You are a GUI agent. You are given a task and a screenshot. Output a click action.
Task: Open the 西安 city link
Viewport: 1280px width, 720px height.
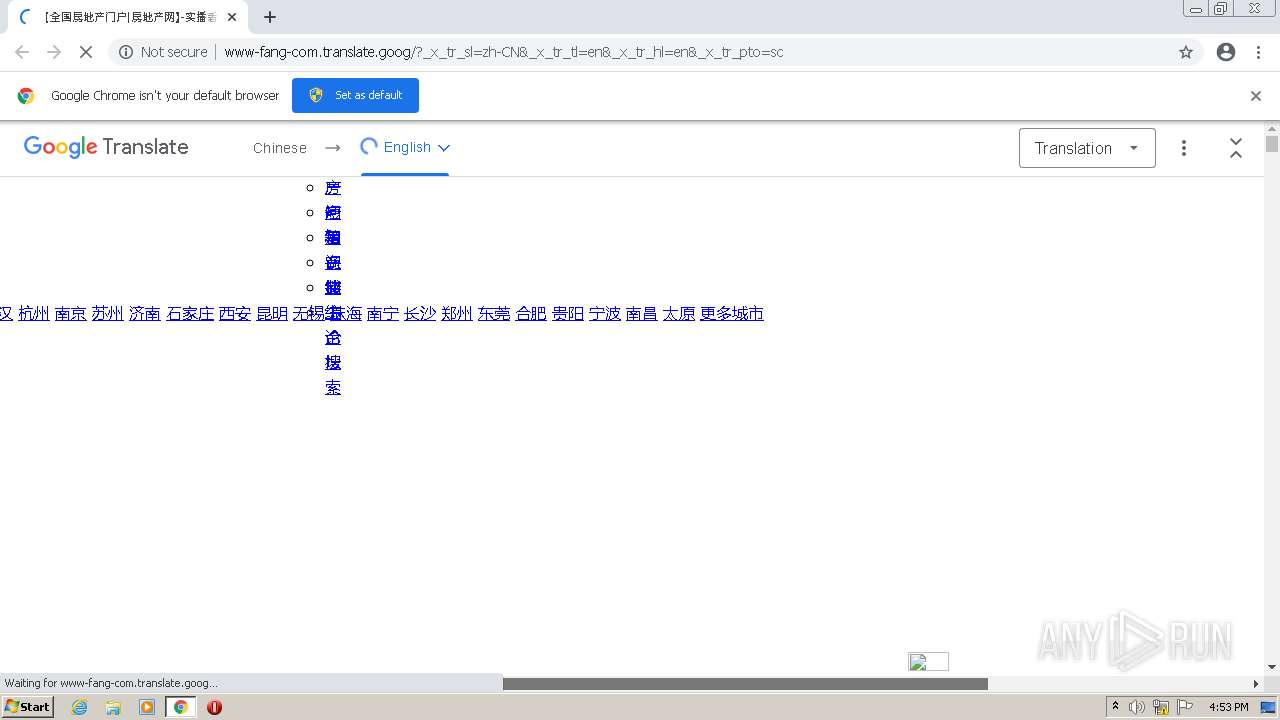click(235, 314)
